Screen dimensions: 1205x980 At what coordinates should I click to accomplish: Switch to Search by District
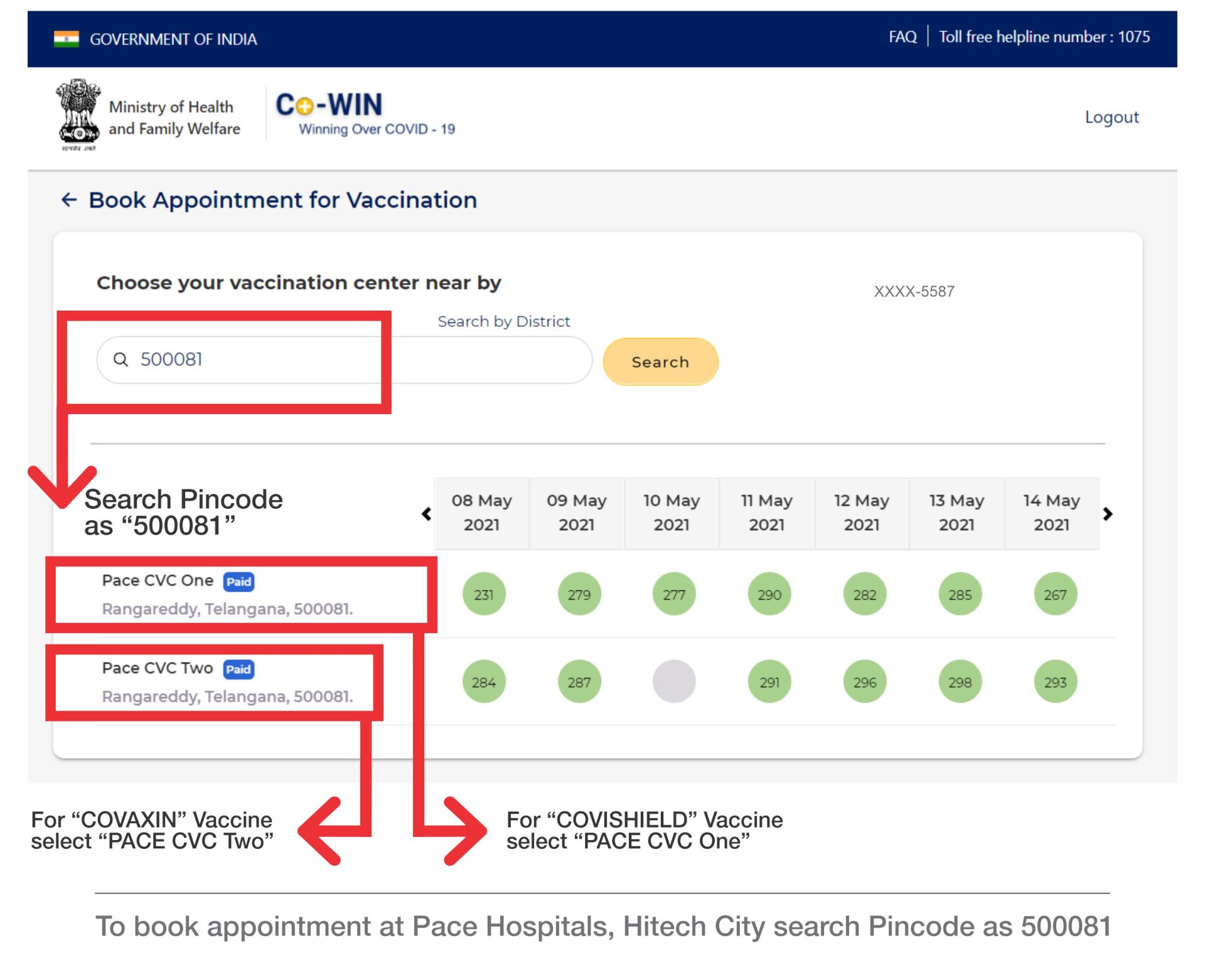pyautogui.click(x=503, y=321)
